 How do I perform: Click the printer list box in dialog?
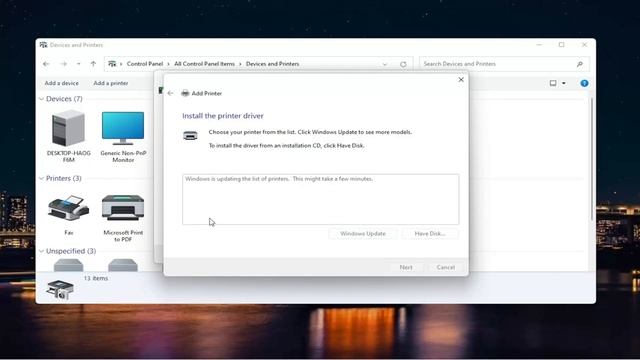coord(320,199)
